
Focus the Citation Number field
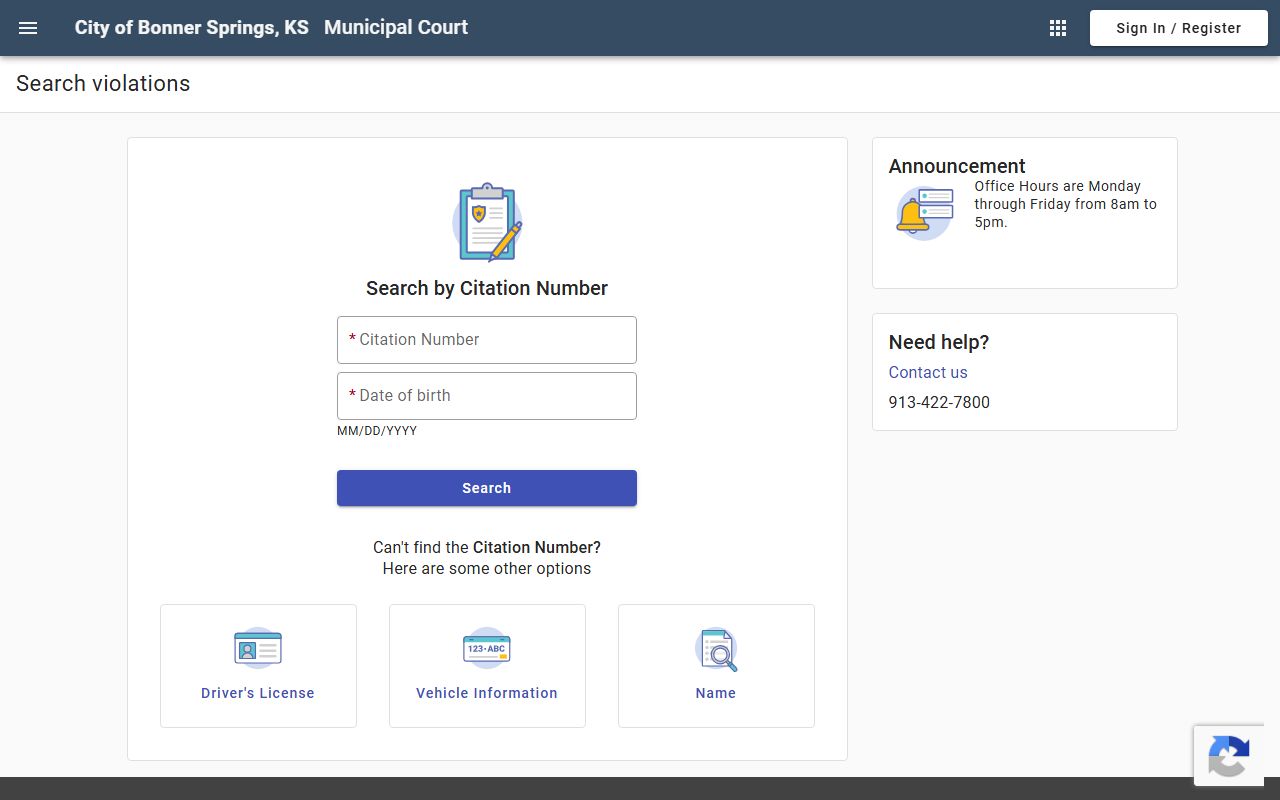(487, 340)
